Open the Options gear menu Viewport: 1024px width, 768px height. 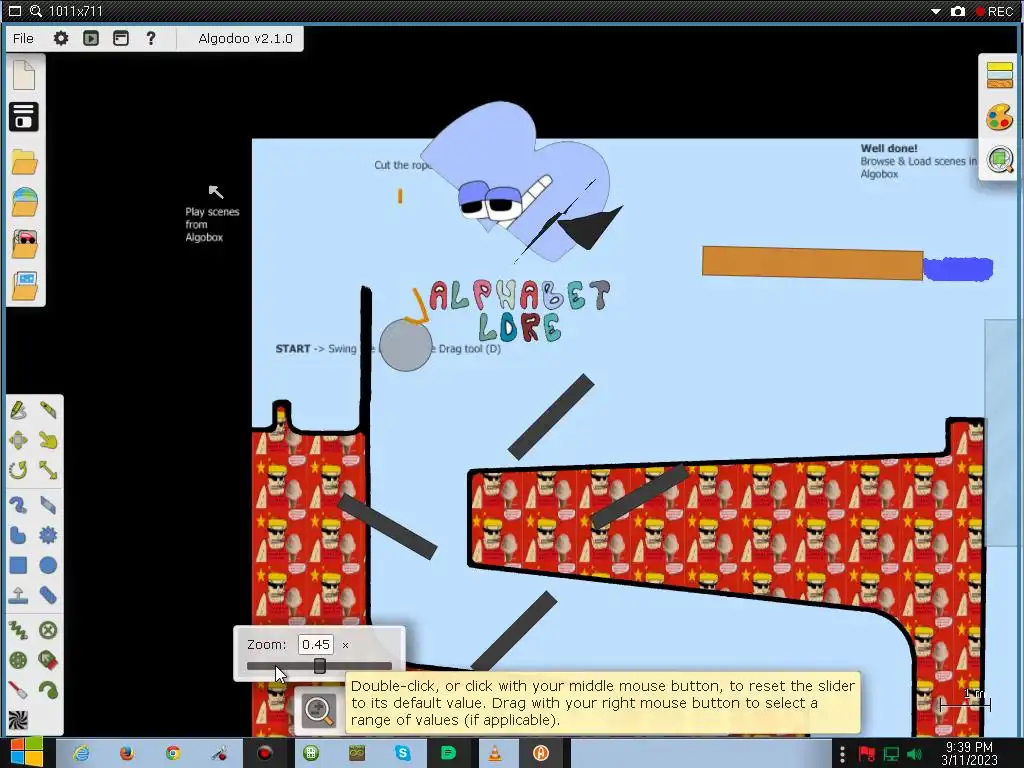coord(61,39)
